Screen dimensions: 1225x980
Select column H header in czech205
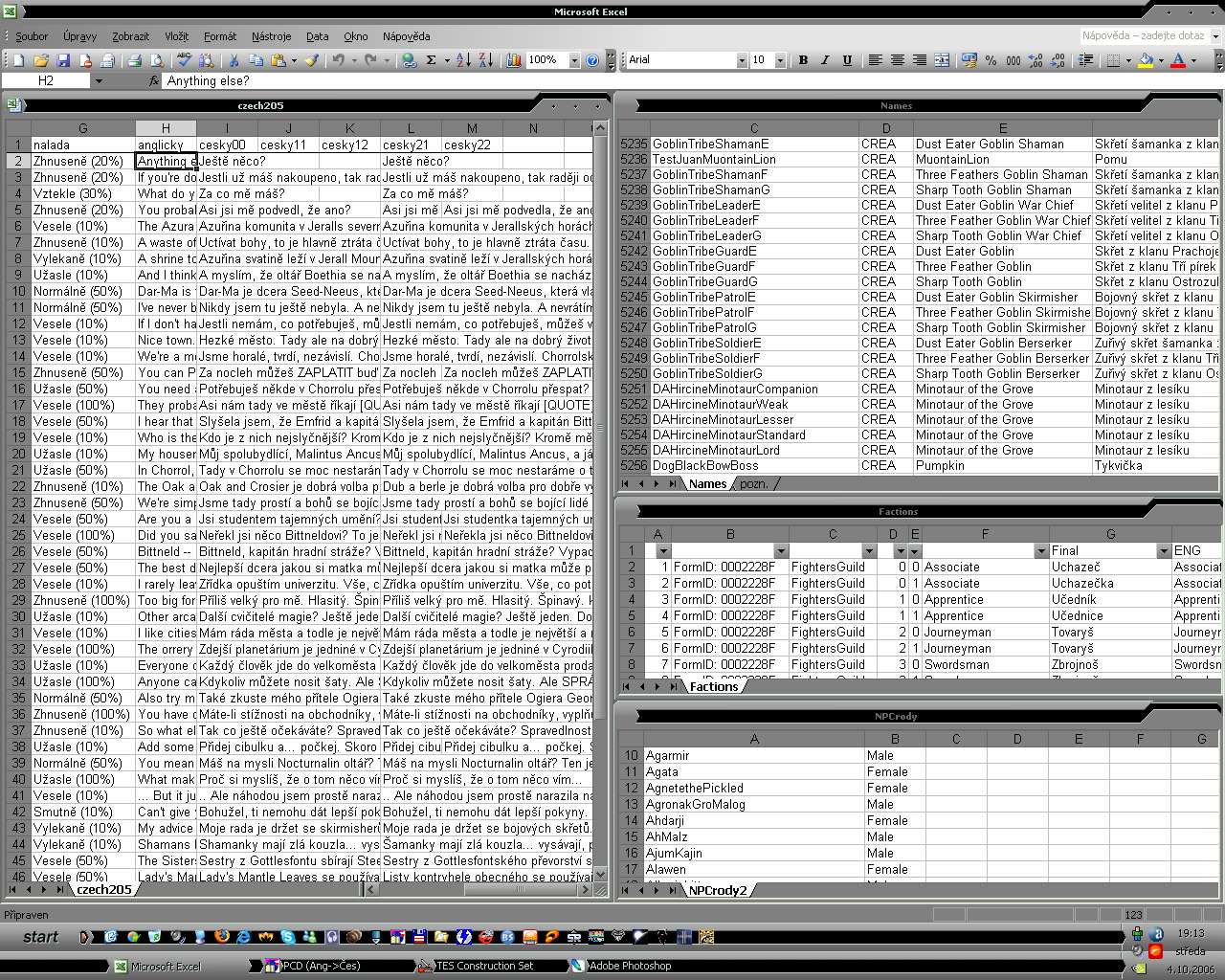tap(166, 128)
